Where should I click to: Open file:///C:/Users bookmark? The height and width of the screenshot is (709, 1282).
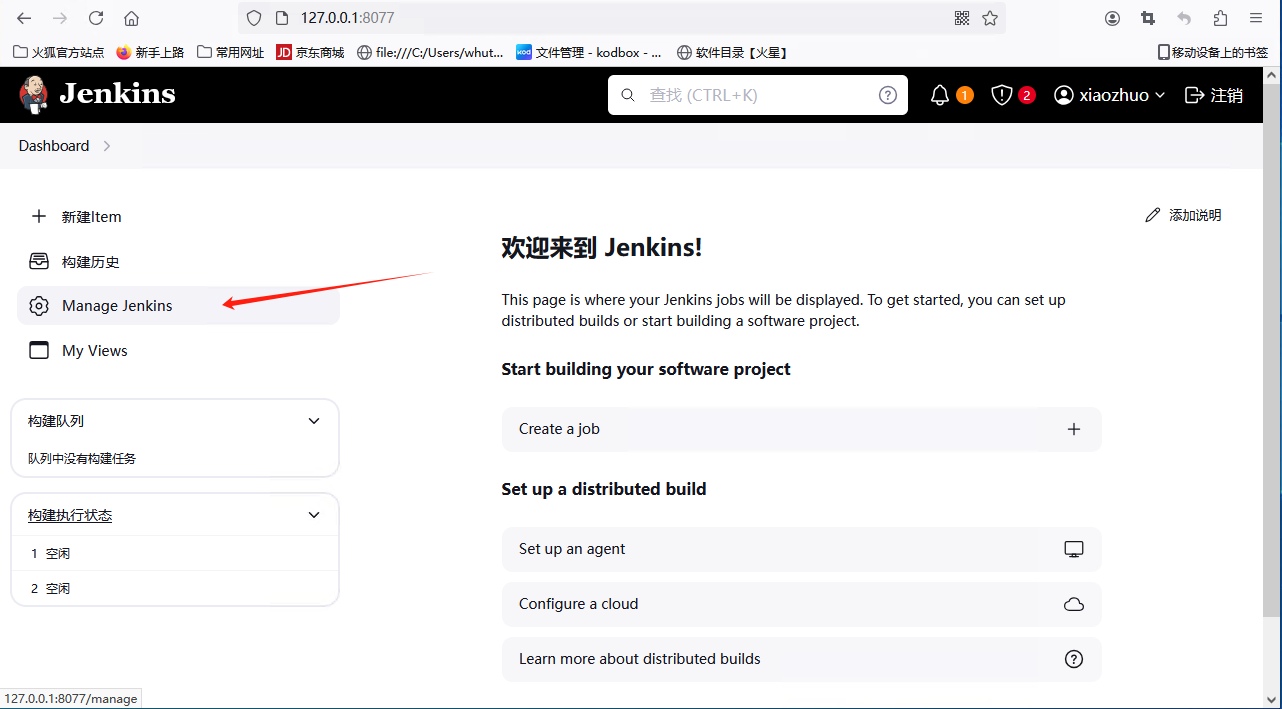point(430,52)
